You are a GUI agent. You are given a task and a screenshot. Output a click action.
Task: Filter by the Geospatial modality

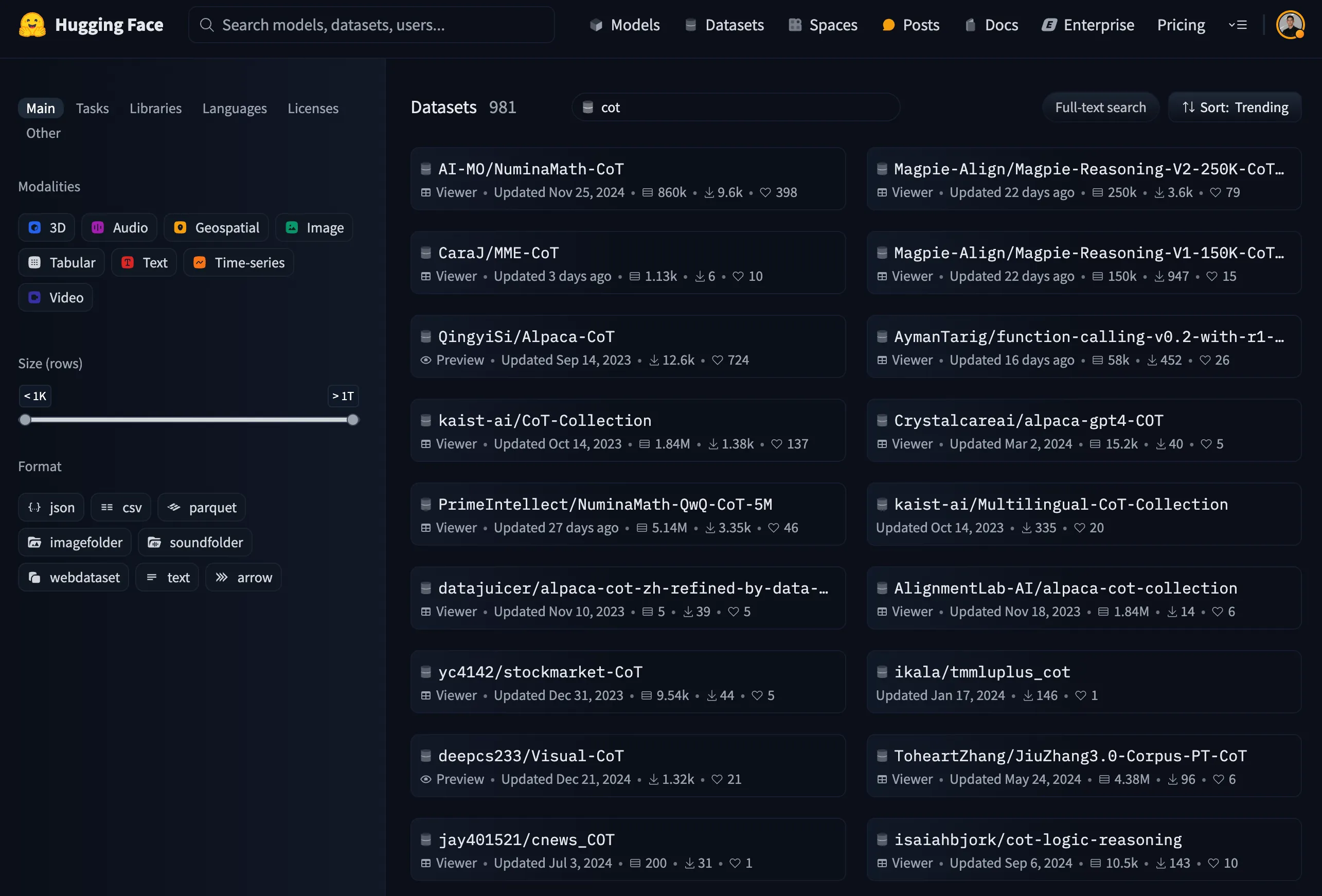pyautogui.click(x=216, y=227)
